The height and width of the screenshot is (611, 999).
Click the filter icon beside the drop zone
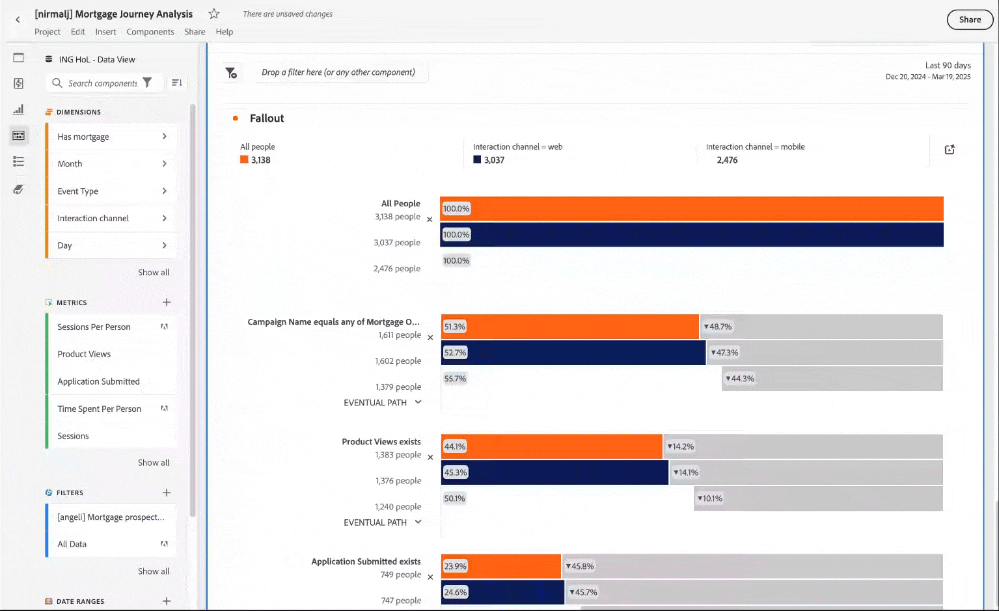click(231, 73)
